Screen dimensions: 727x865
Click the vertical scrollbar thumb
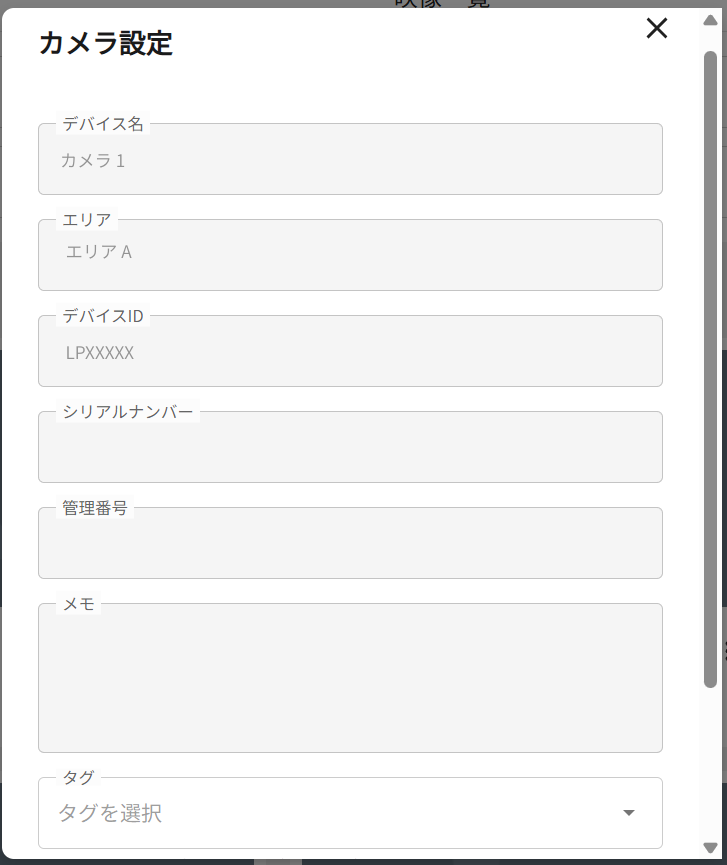pyautogui.click(x=710, y=370)
